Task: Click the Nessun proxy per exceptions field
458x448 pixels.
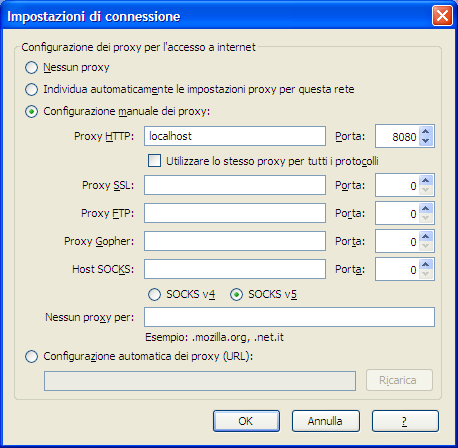Action: click(x=289, y=317)
